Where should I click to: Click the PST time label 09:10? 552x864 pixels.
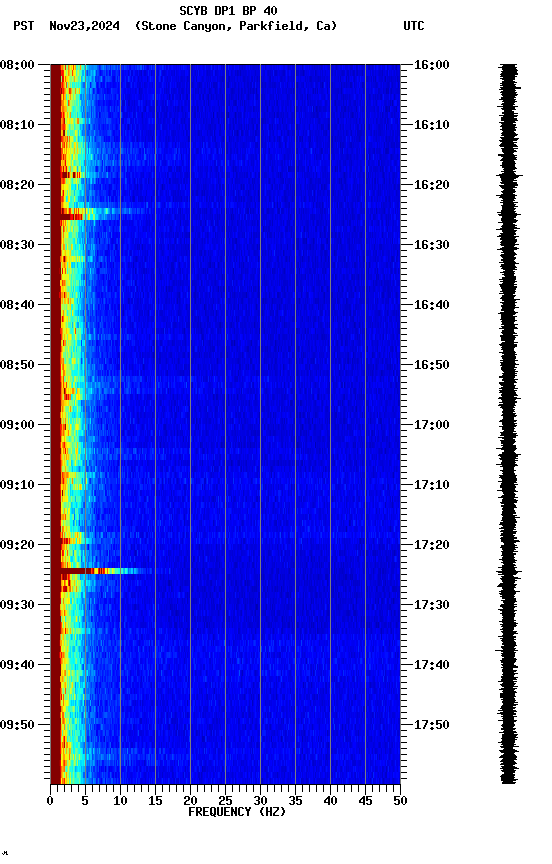tap(17, 485)
